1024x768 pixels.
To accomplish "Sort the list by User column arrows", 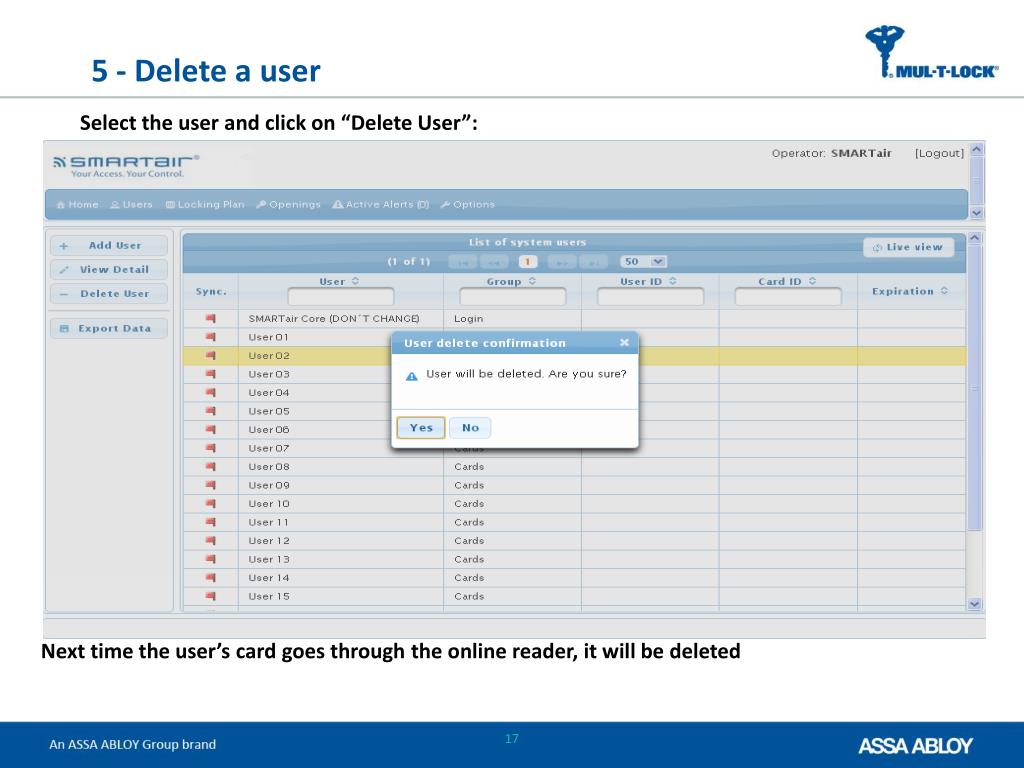I will 355,281.
